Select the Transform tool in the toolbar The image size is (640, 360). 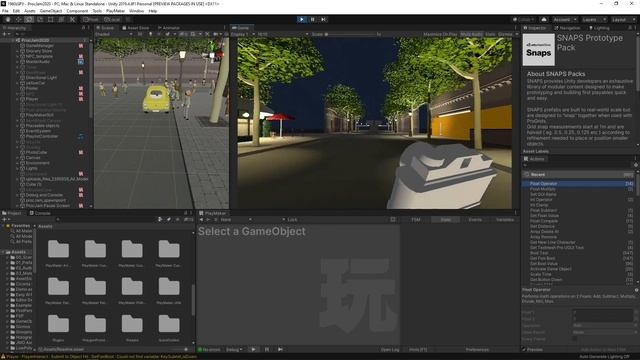coord(61,19)
